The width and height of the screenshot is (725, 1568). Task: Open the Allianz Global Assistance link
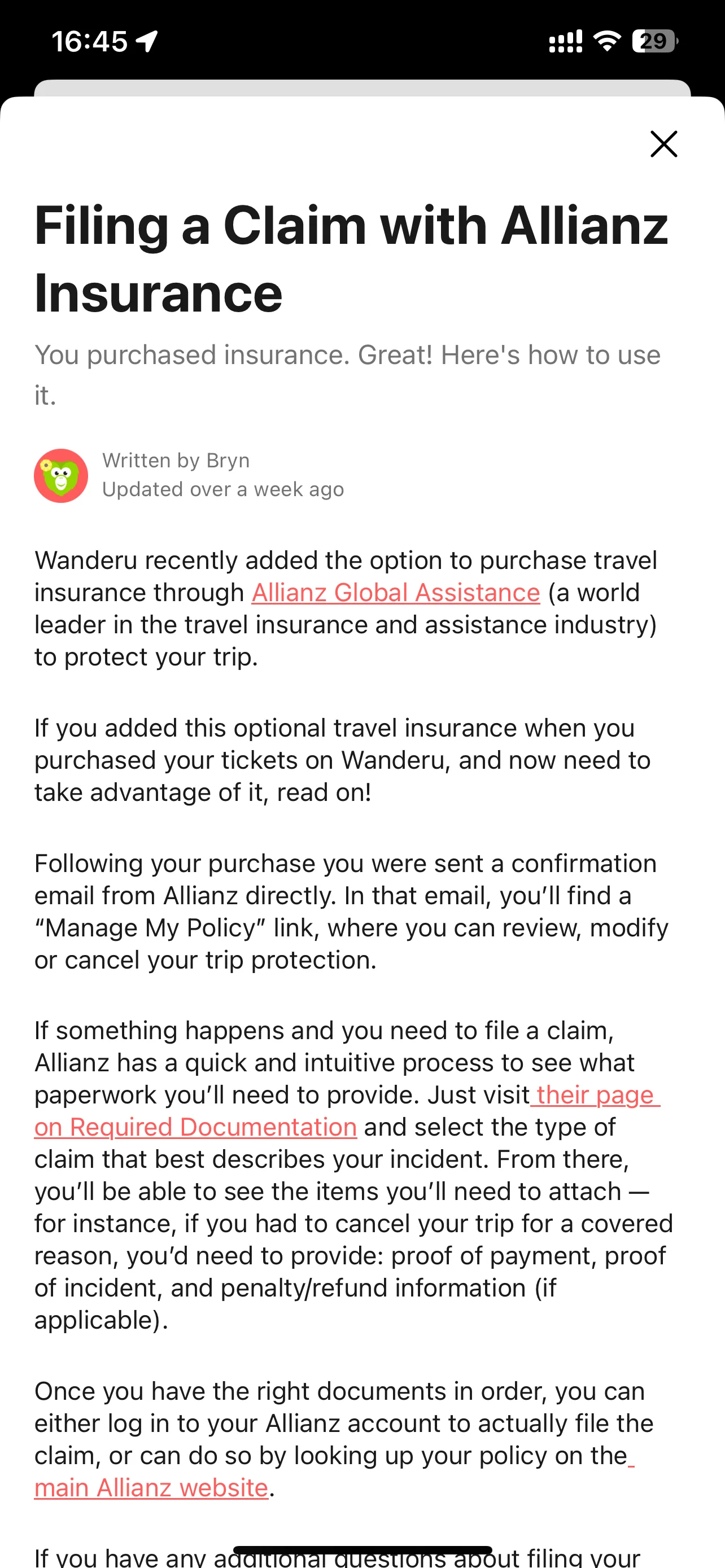[x=396, y=592]
